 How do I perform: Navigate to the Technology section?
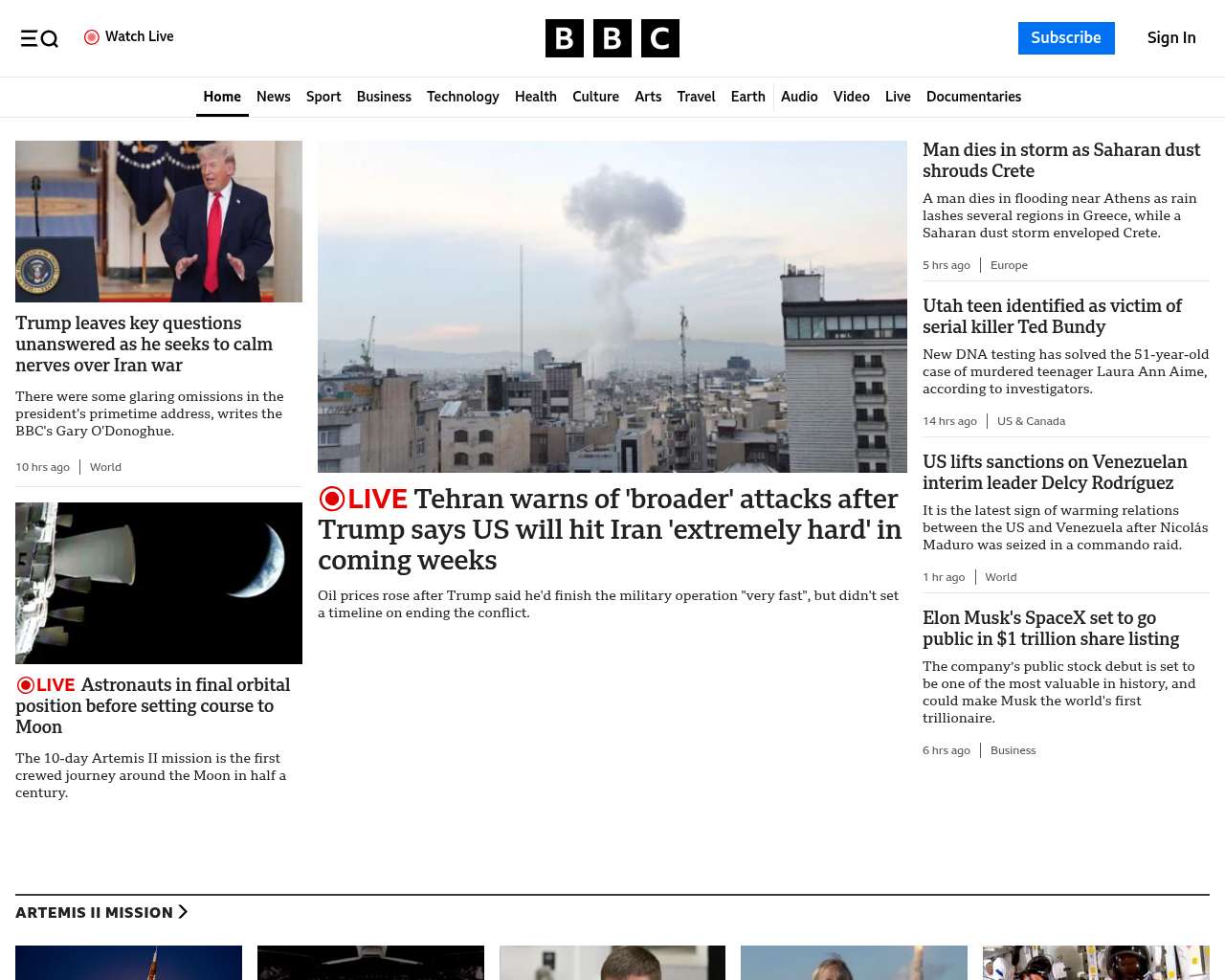click(x=463, y=97)
